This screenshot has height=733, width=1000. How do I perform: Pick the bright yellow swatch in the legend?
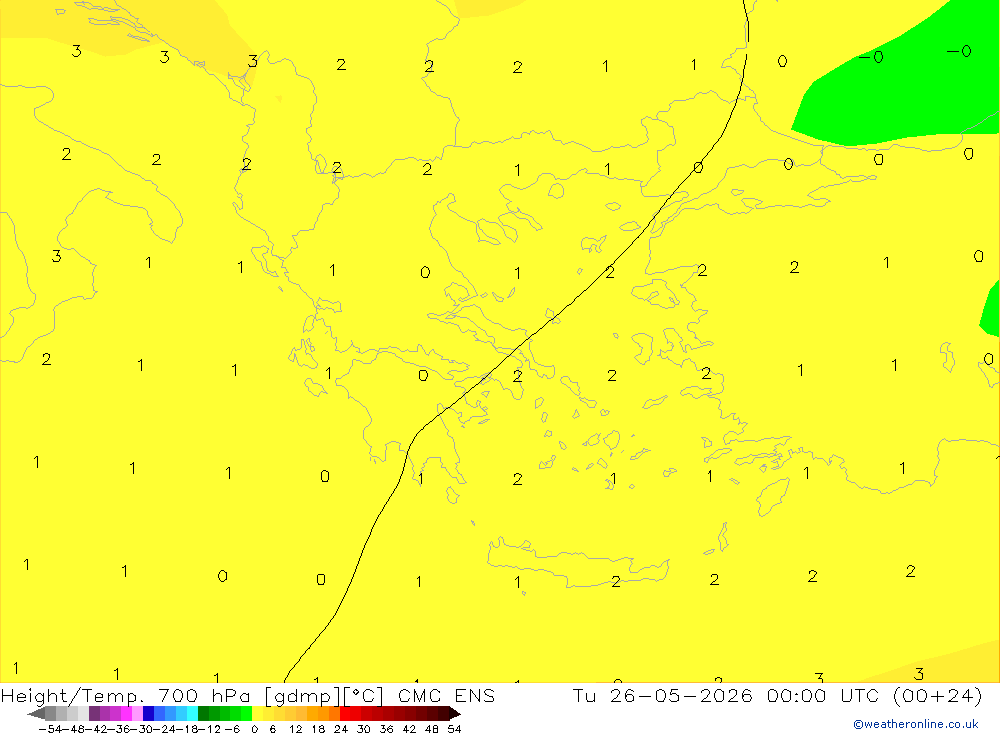pos(258,713)
